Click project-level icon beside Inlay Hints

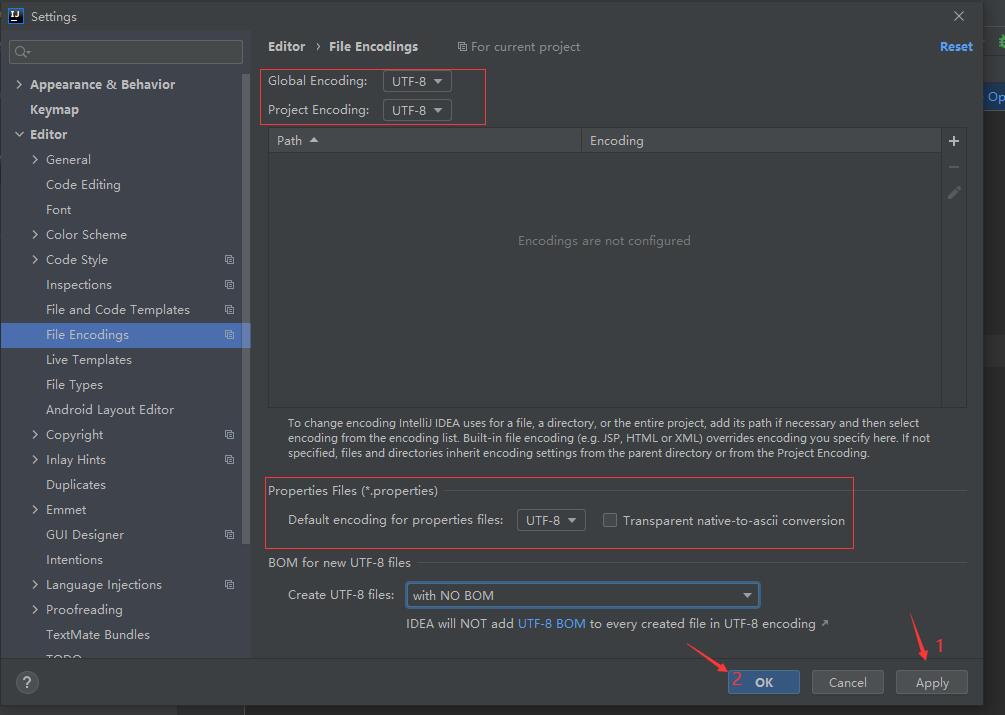229,459
